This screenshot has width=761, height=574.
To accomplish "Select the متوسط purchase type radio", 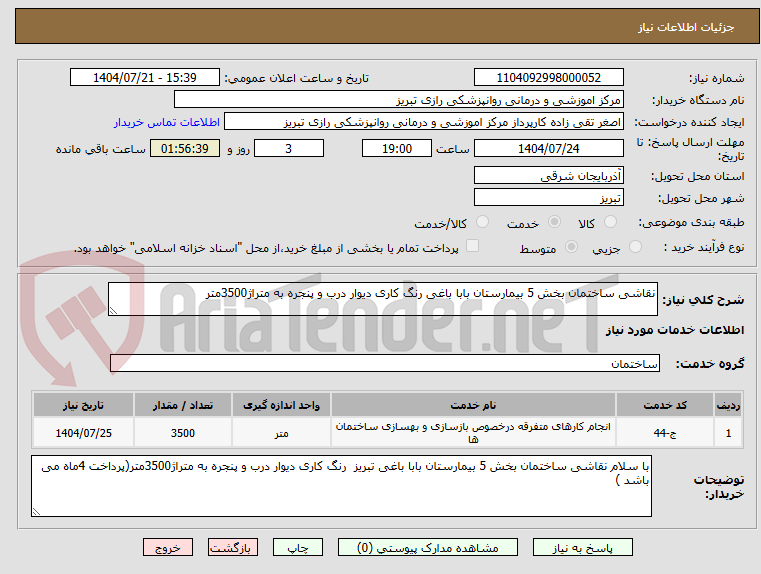I will [x=572, y=247].
